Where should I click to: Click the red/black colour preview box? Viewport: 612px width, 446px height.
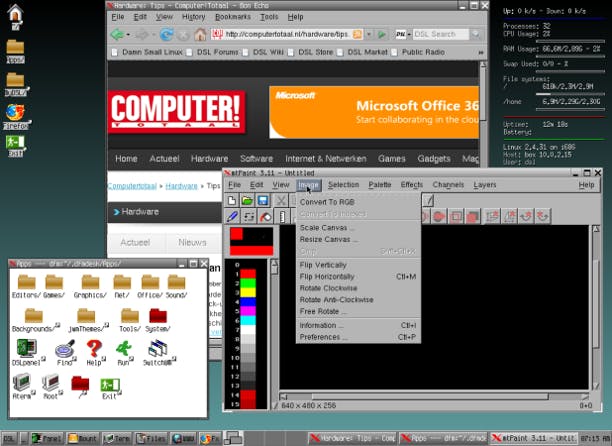point(251,241)
